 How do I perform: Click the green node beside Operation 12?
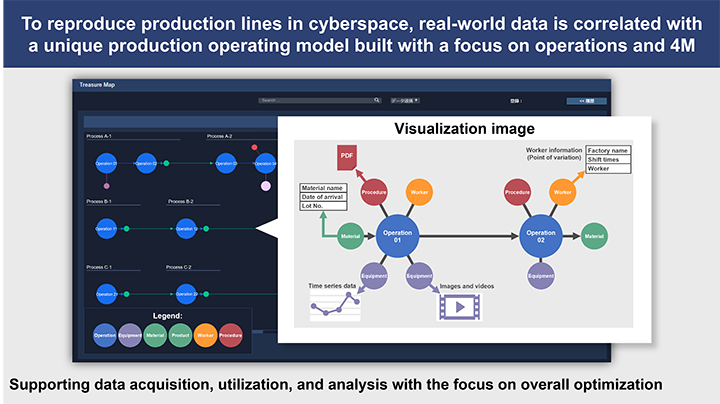[x=206, y=229]
